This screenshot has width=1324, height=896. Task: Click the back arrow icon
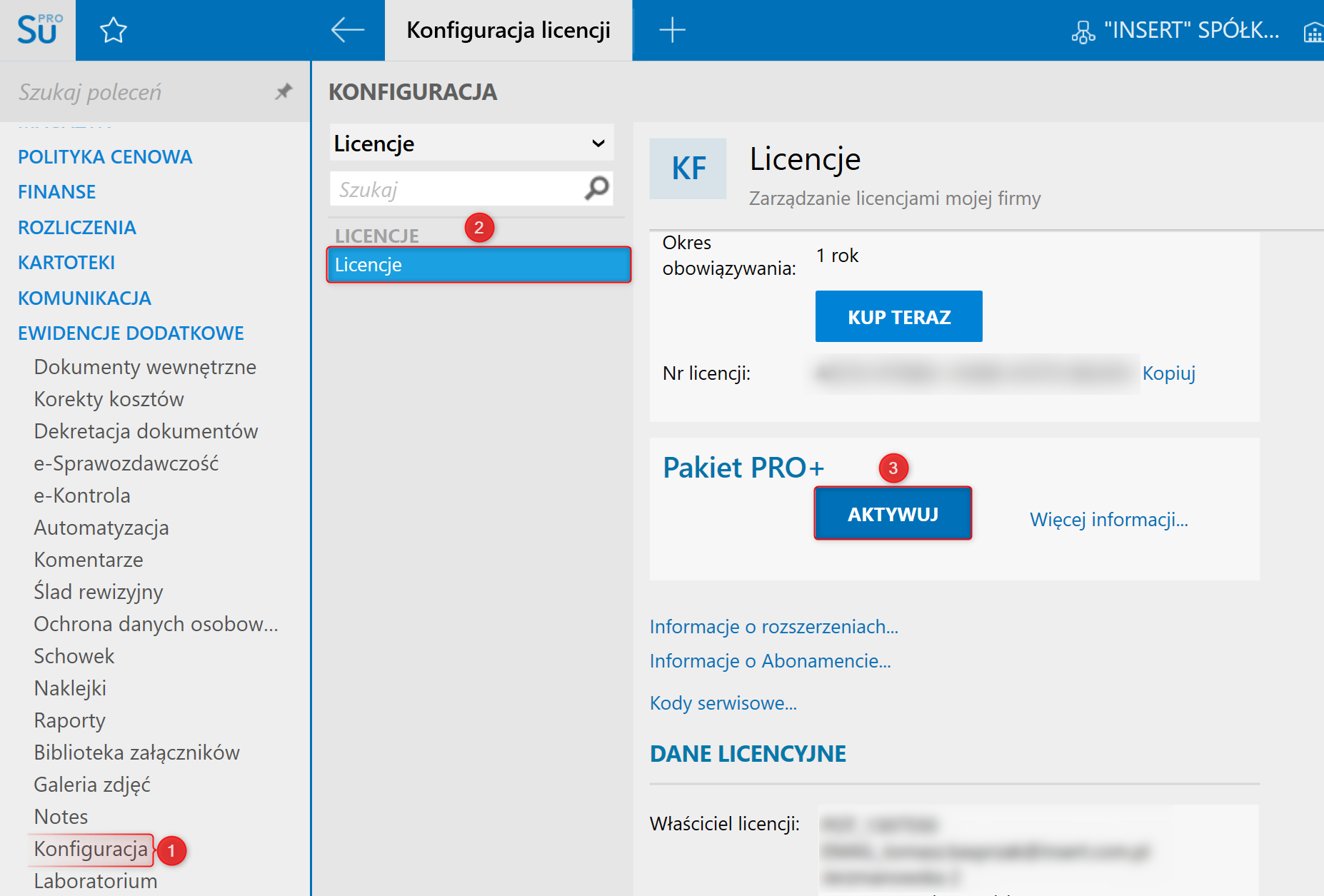pyautogui.click(x=348, y=30)
